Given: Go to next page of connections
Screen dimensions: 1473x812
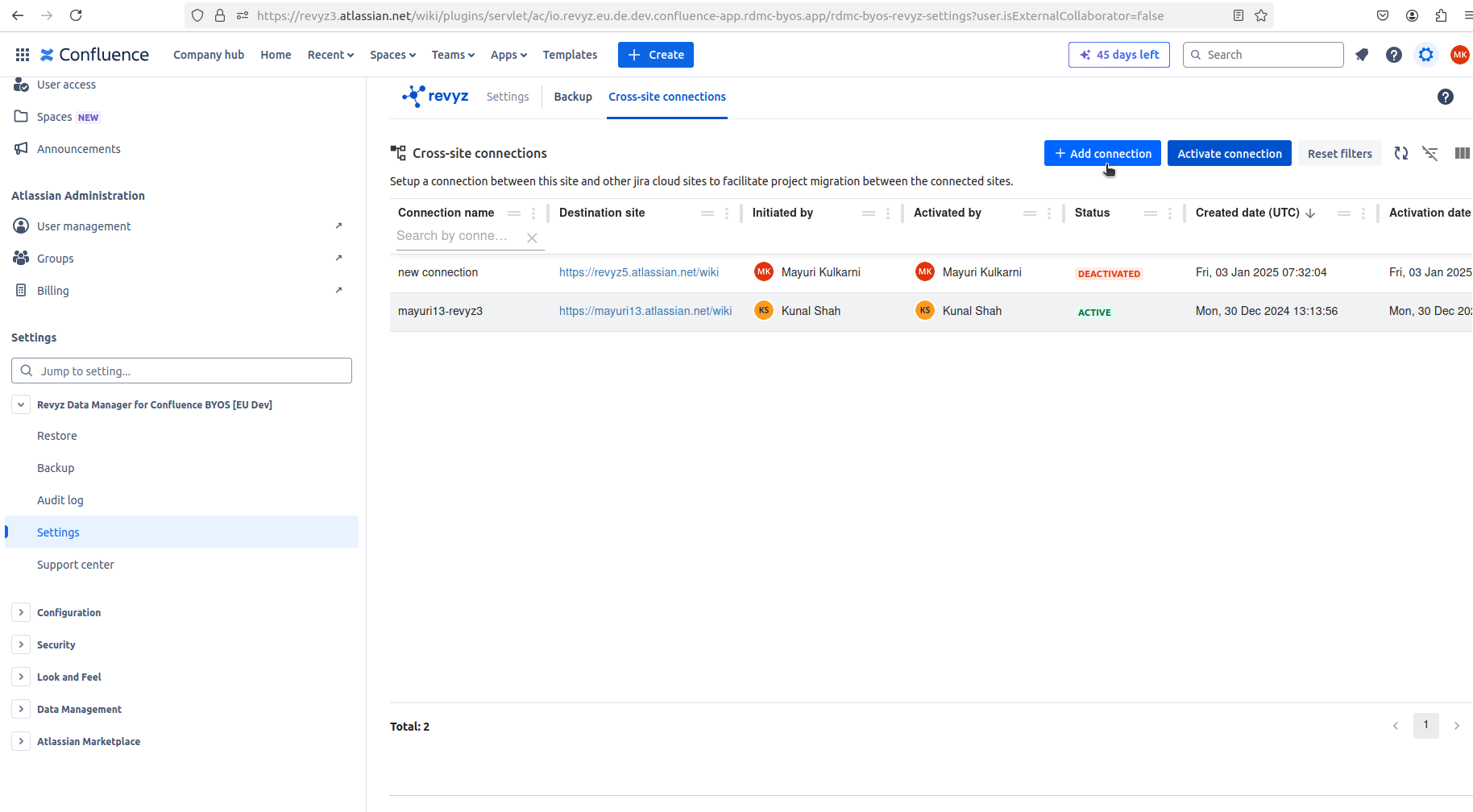Looking at the screenshot, I should (x=1457, y=726).
